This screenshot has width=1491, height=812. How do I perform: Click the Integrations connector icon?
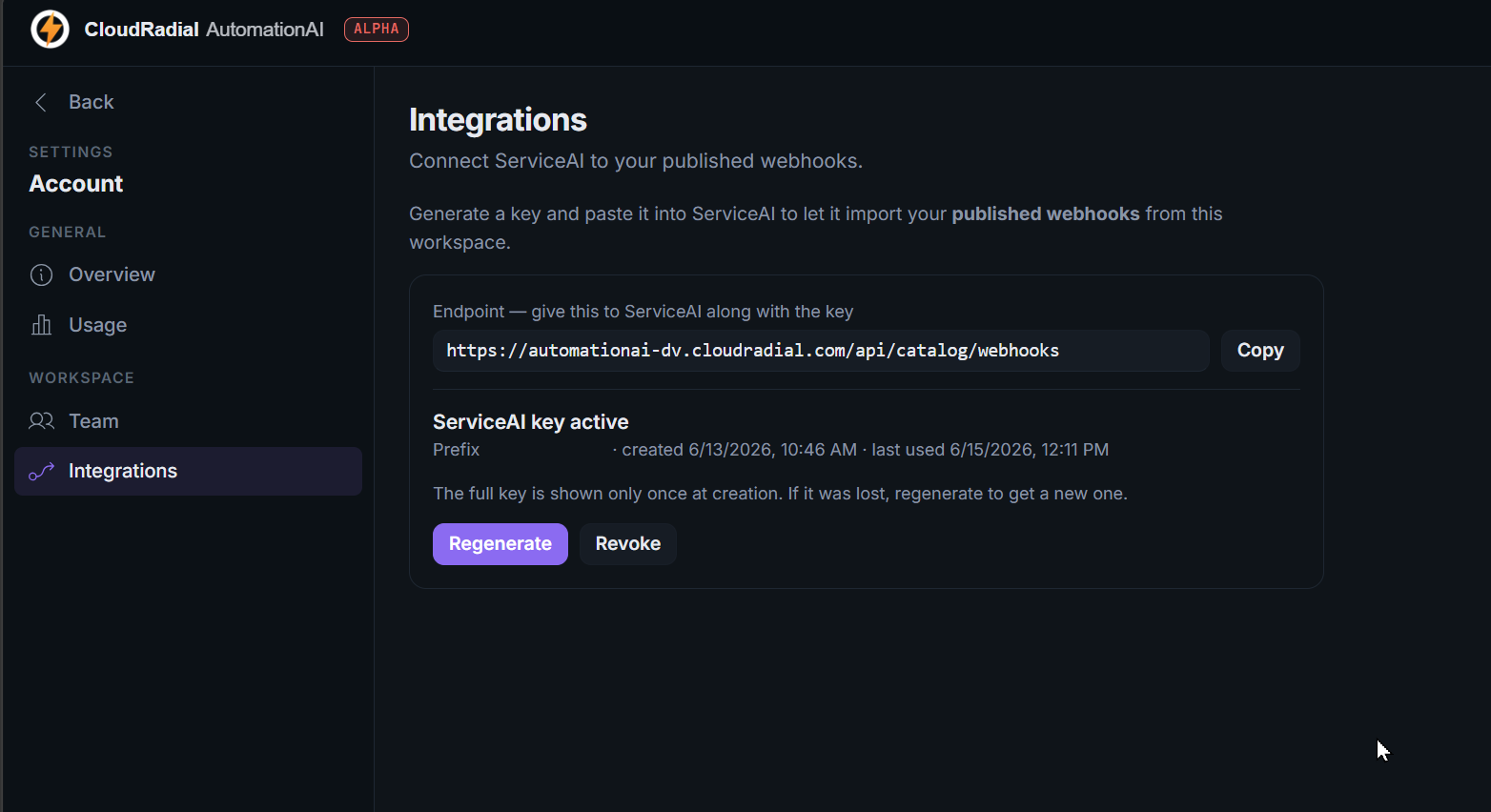pyautogui.click(x=41, y=472)
